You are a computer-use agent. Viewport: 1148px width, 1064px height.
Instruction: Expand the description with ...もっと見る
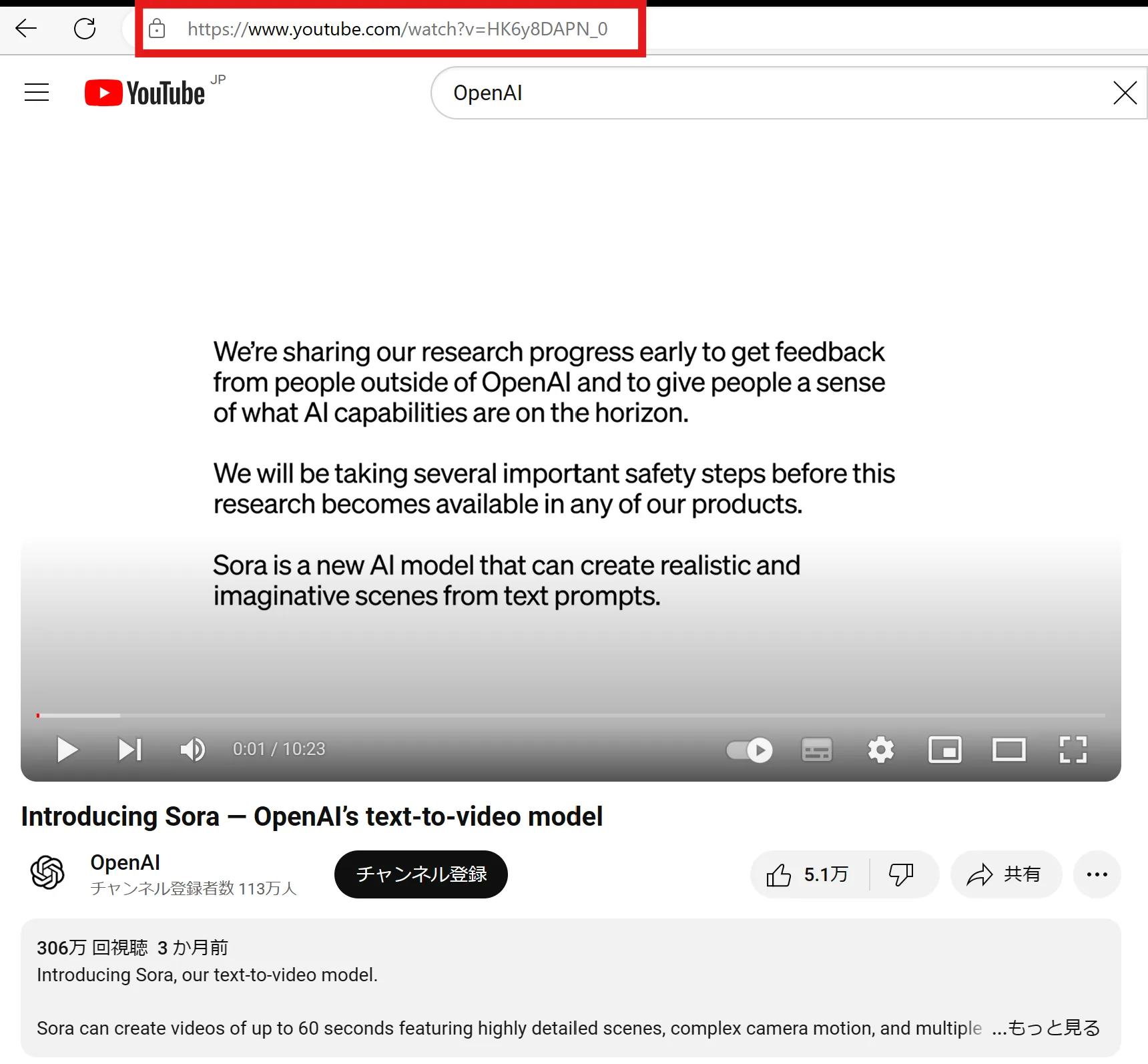pos(1046,1028)
